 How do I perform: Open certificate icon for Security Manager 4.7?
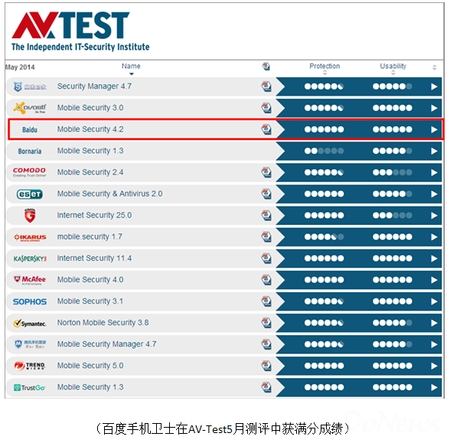(x=266, y=87)
